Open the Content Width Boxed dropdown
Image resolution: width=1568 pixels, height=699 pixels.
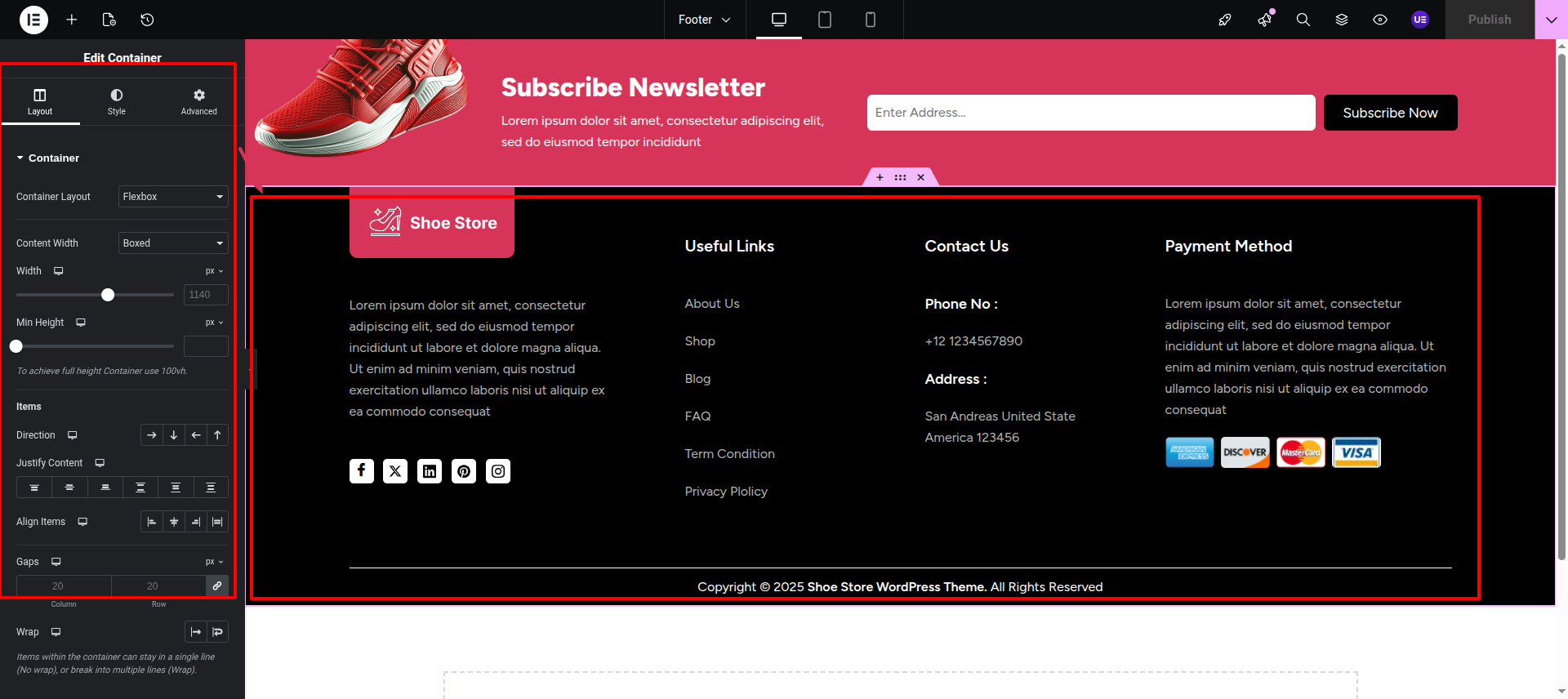[x=173, y=243]
